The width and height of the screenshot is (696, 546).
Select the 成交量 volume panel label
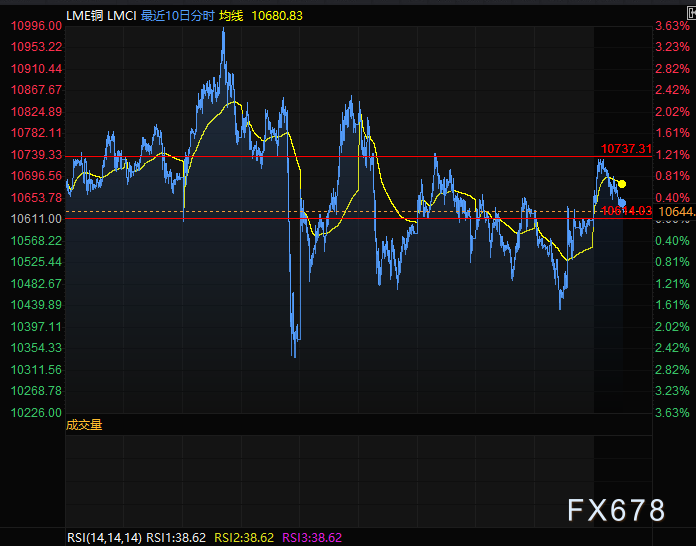coord(84,424)
